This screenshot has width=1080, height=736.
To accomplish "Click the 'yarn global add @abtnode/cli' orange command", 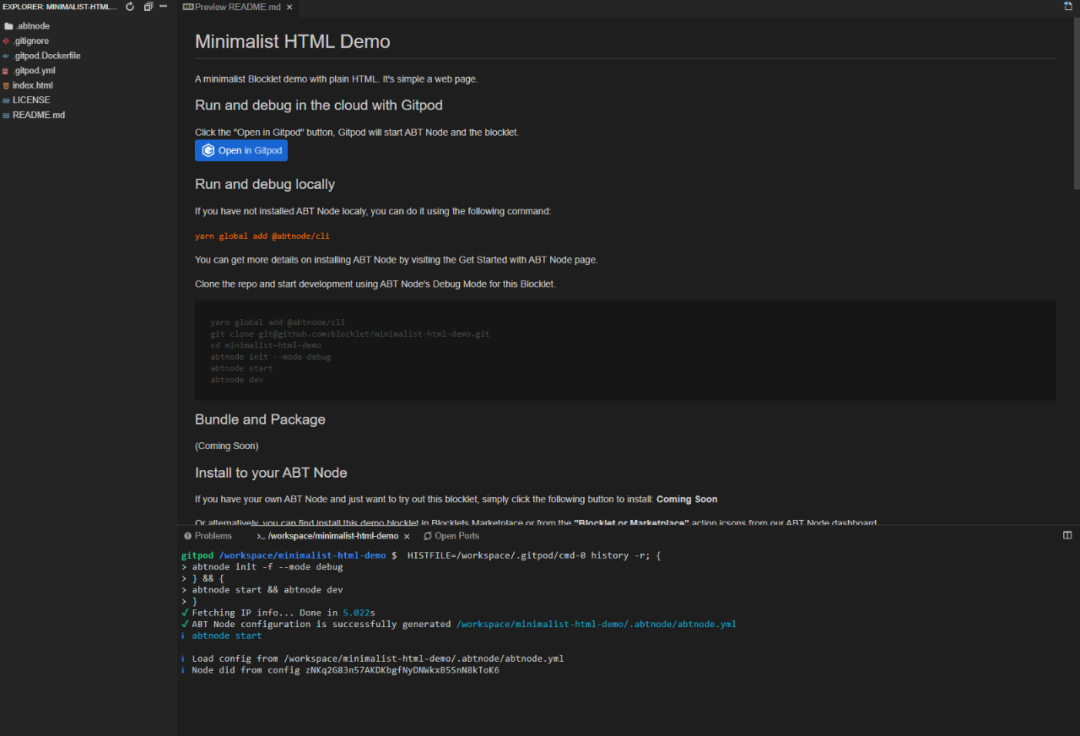I will click(262, 235).
